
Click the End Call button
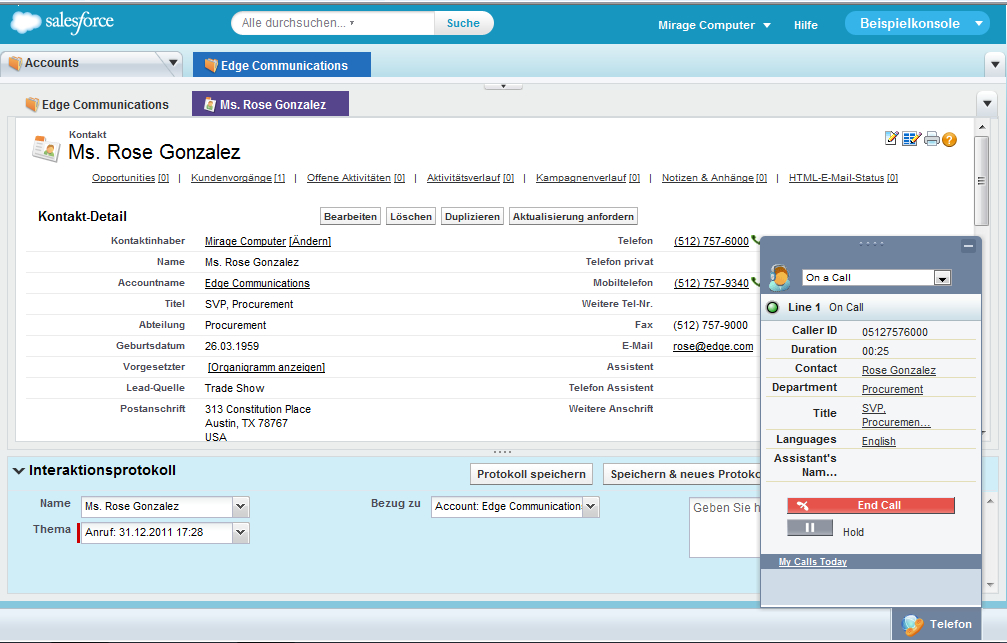(x=870, y=506)
